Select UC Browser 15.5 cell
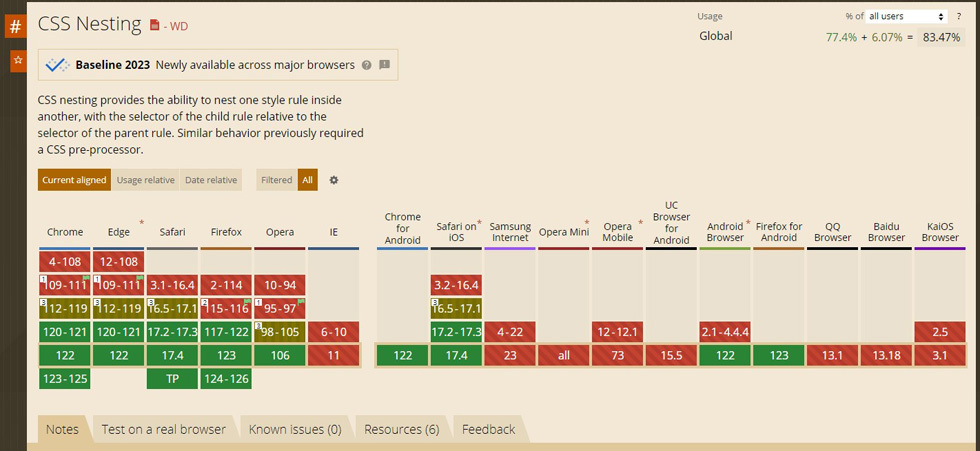Image resolution: width=980 pixels, height=451 pixels. (x=671, y=355)
